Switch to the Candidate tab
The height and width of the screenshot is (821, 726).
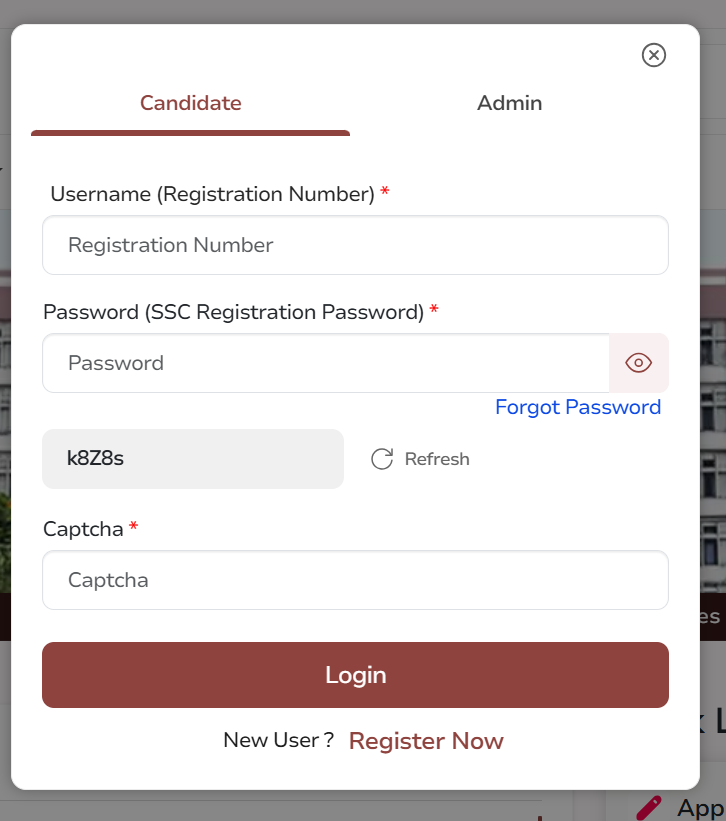[190, 103]
